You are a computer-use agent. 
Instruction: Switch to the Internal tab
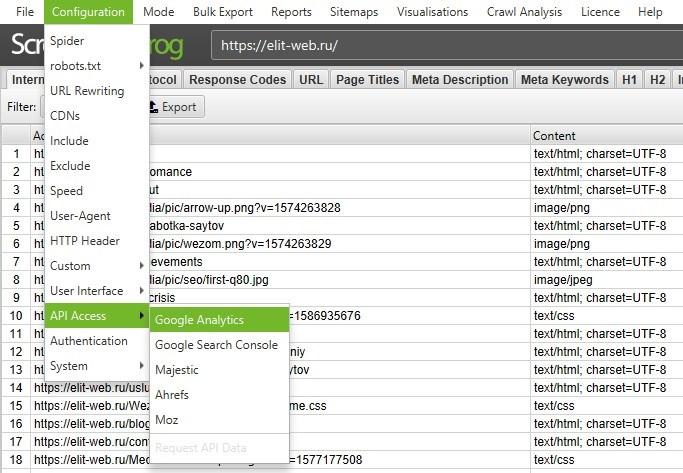26,80
